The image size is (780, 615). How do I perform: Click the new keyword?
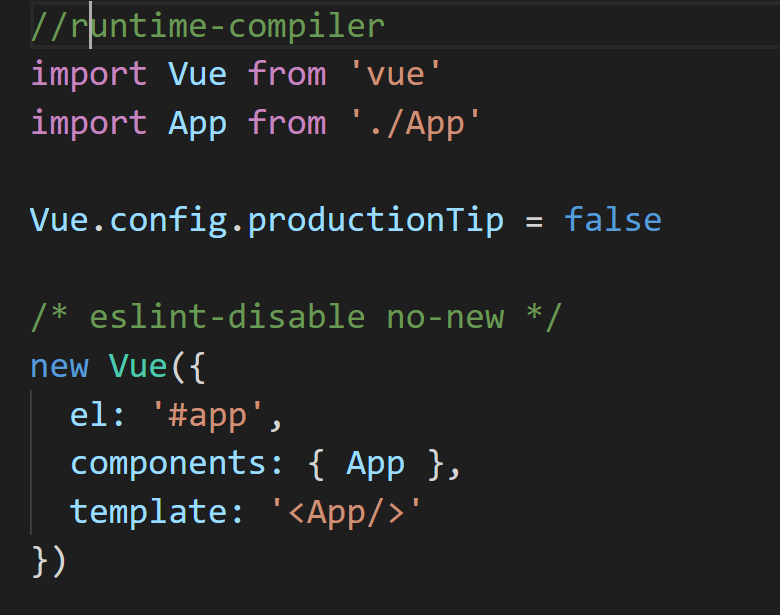point(59,366)
